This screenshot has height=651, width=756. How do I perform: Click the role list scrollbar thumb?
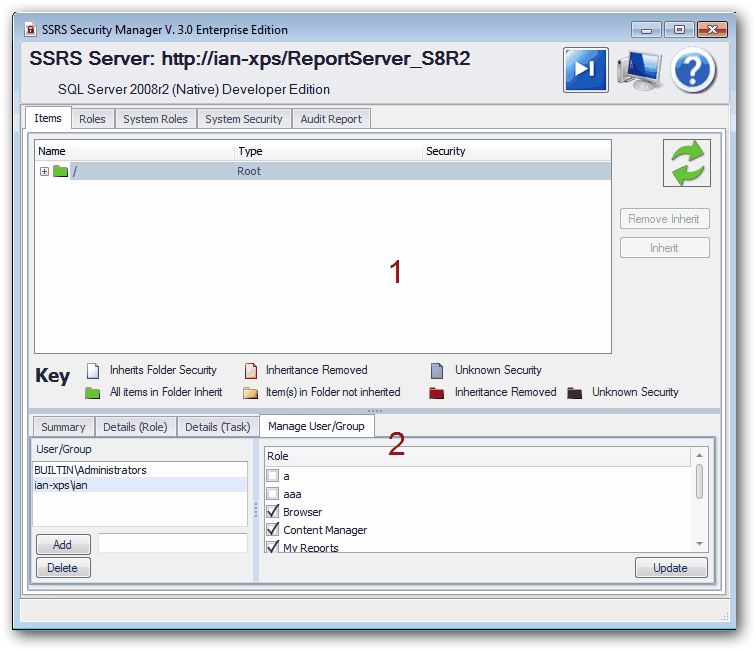pos(699,481)
